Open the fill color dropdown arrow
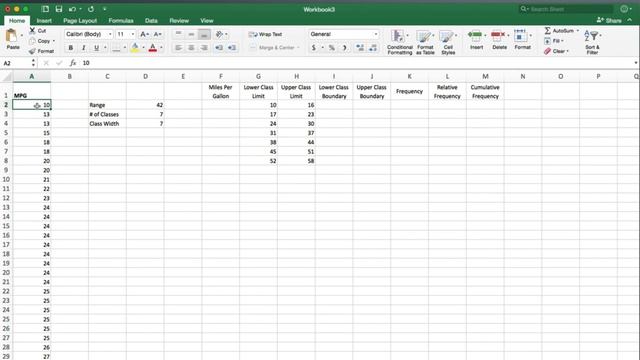 tap(143, 48)
